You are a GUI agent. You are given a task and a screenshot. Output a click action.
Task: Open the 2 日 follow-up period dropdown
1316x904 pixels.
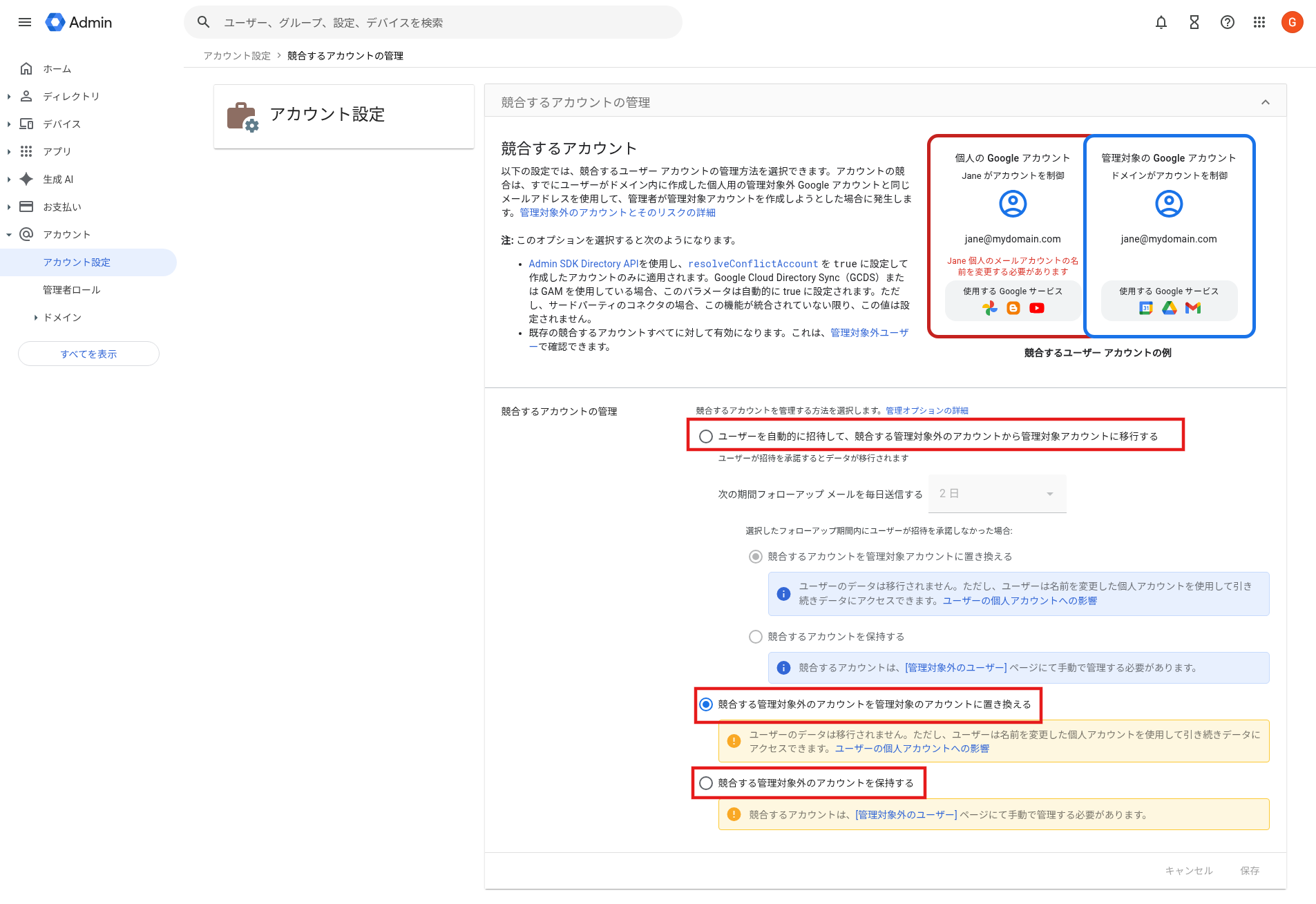pyautogui.click(x=997, y=494)
